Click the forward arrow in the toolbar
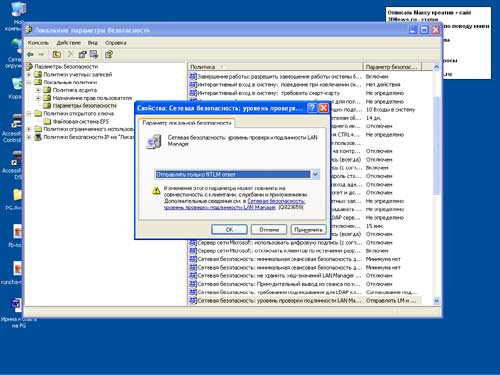Screen dimensions: 500x375 pyautogui.click(x=41, y=54)
